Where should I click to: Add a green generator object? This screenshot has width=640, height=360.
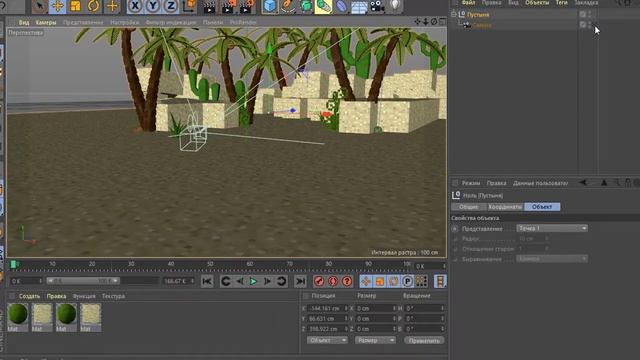306,6
